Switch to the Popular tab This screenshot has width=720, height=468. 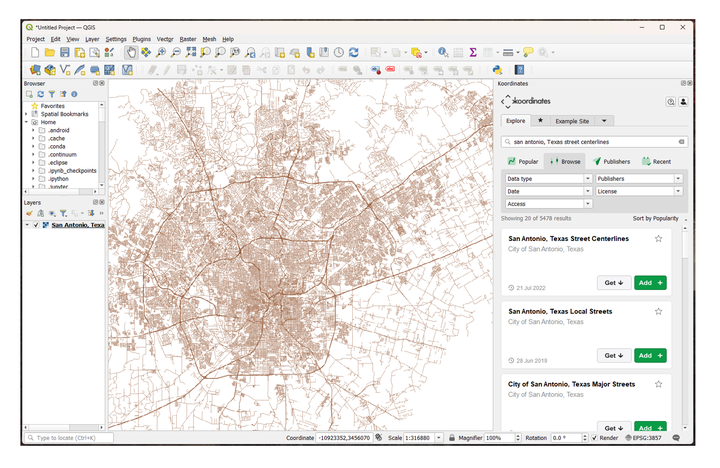[x=523, y=162]
